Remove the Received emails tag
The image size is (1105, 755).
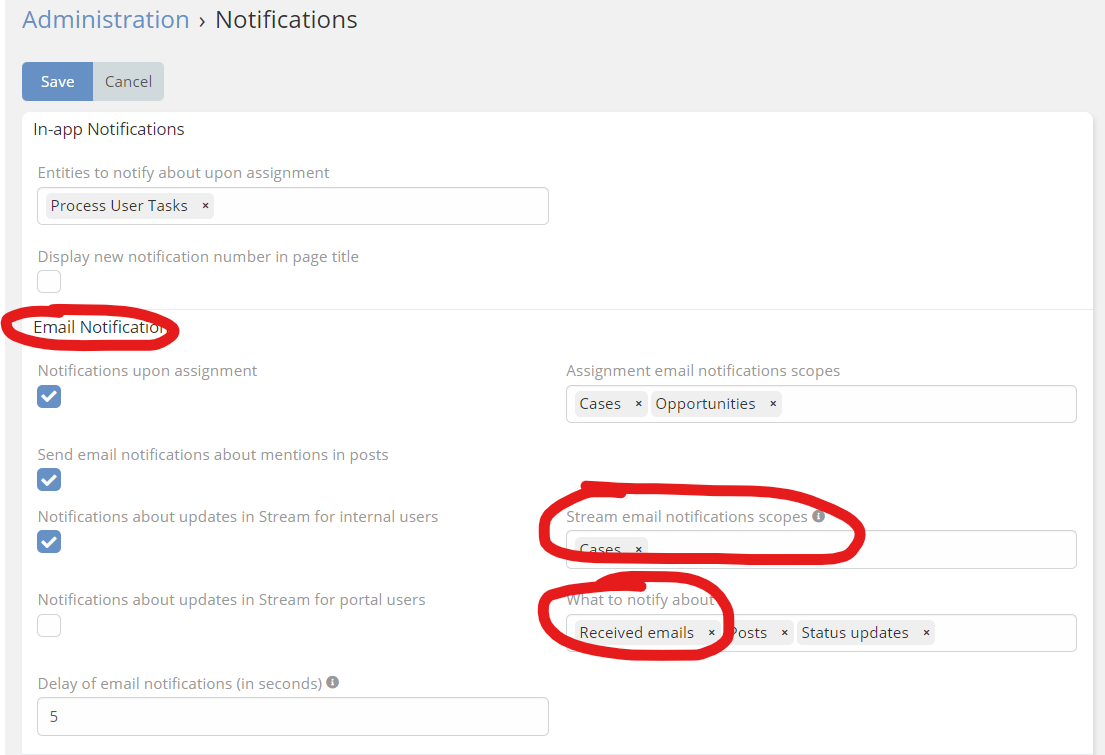[x=711, y=633]
